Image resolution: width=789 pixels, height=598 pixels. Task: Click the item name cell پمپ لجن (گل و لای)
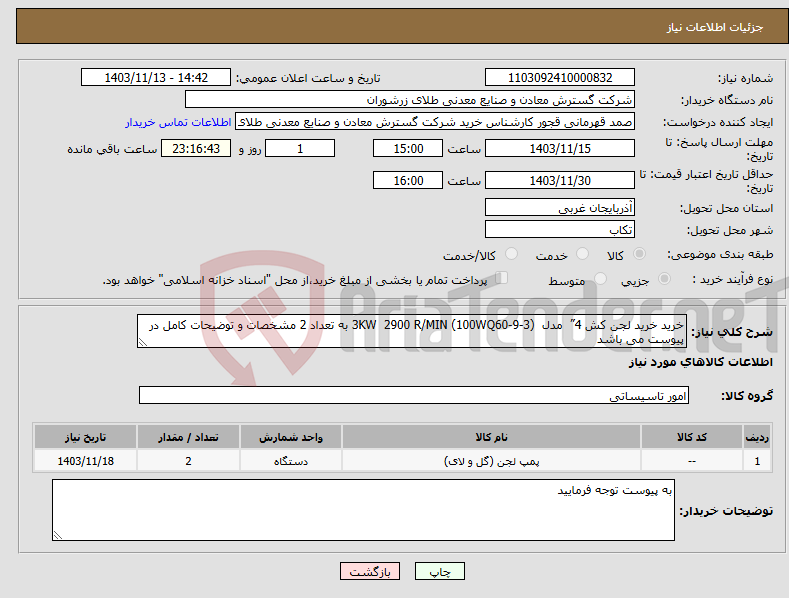491,461
